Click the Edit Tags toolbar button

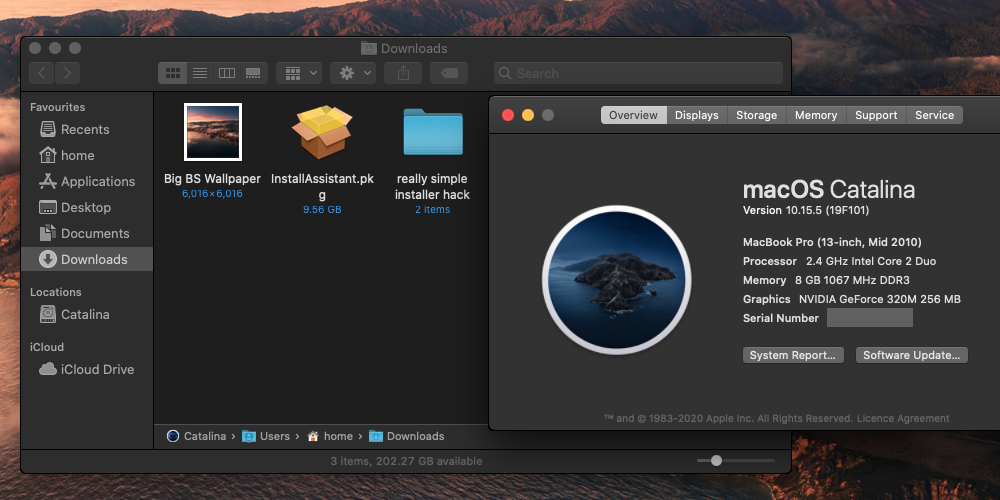(x=449, y=73)
